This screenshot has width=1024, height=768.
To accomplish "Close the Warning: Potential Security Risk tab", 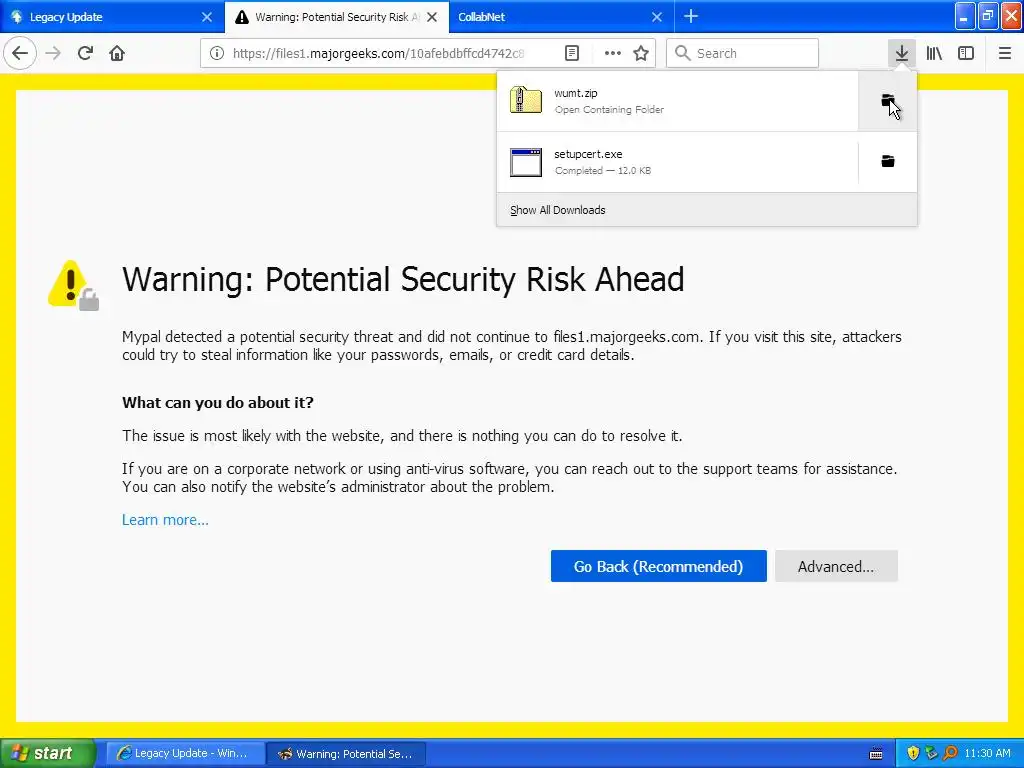I will (432, 17).
